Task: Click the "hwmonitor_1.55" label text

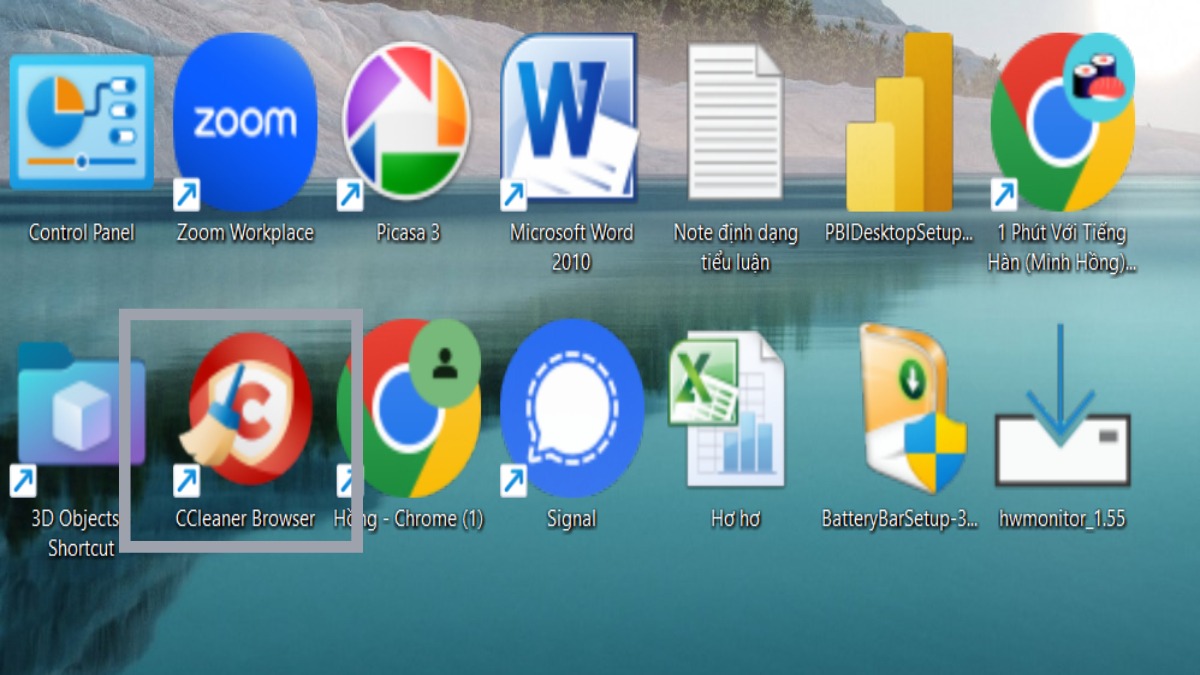Action: click(x=1062, y=518)
